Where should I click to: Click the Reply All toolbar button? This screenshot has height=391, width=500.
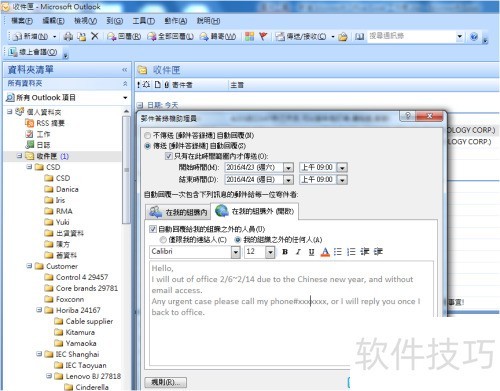[170, 36]
